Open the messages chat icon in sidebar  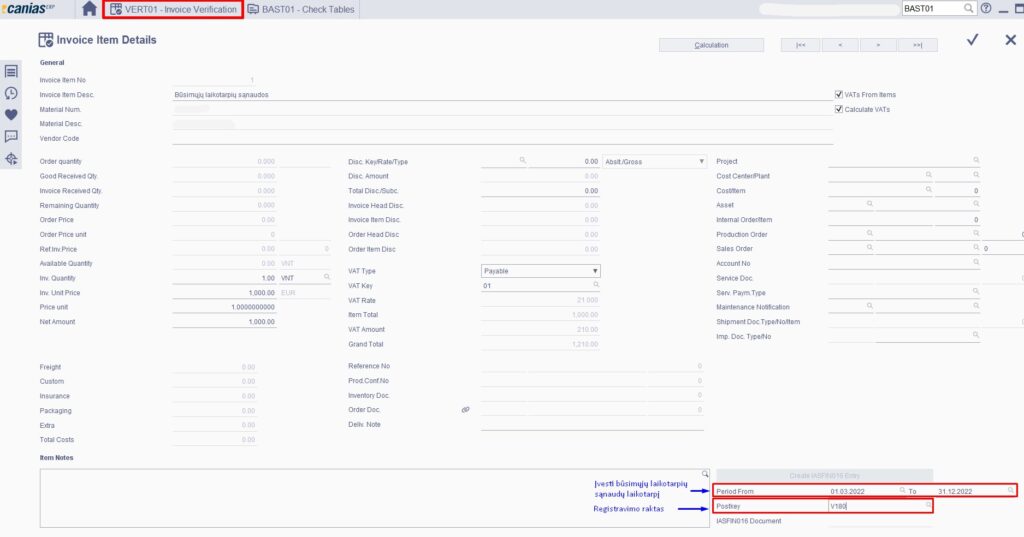coord(11,137)
